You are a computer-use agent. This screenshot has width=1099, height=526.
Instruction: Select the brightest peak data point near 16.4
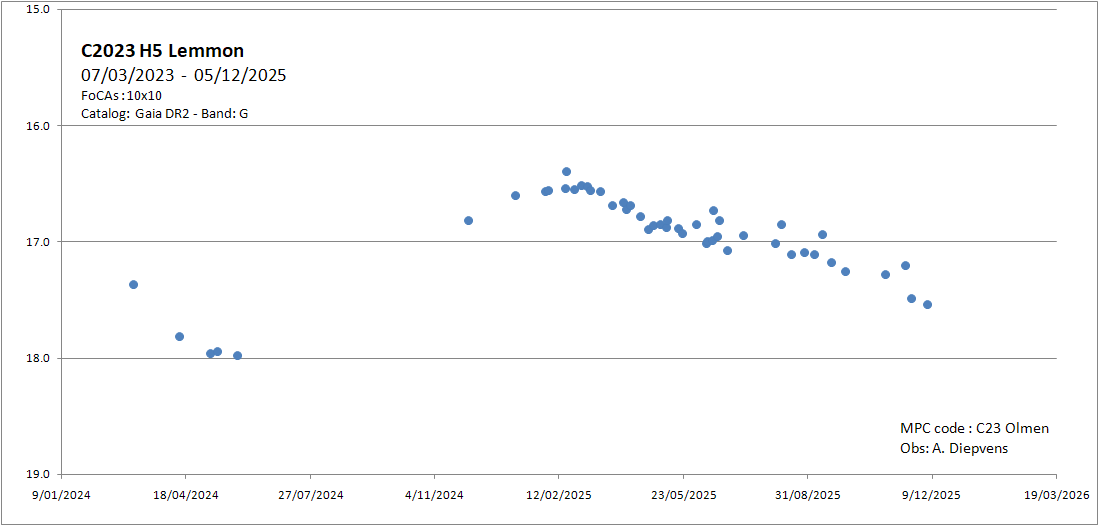tap(566, 172)
